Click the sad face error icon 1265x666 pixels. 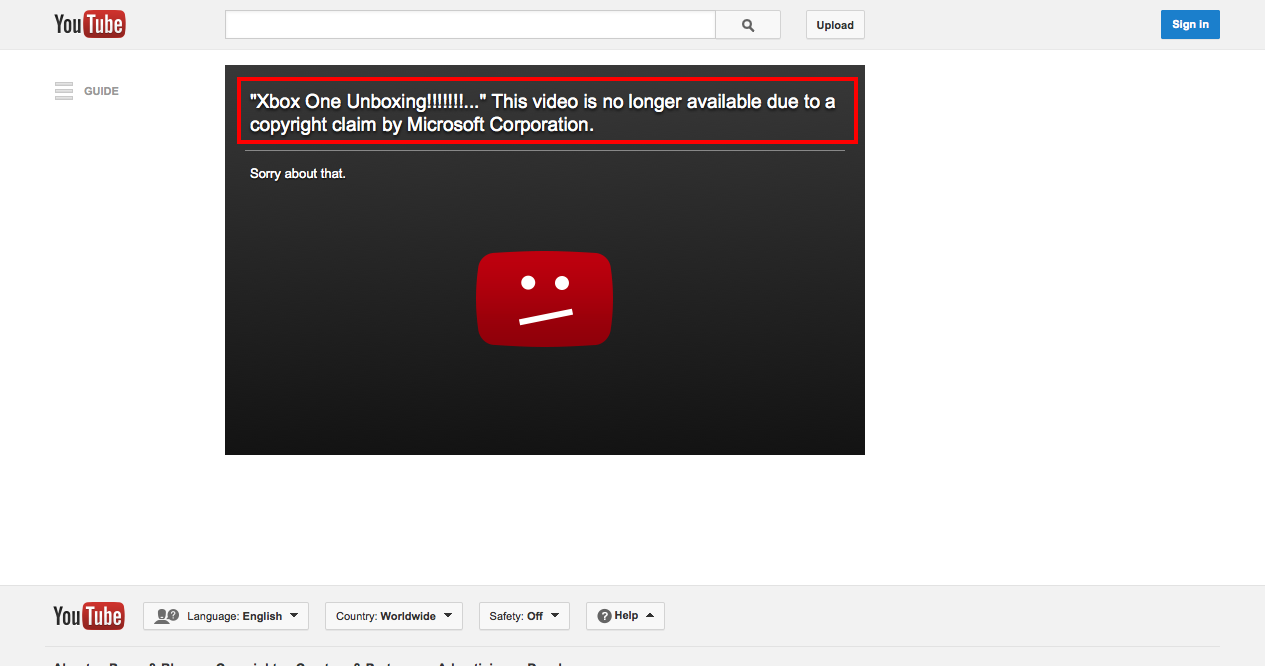tap(544, 299)
